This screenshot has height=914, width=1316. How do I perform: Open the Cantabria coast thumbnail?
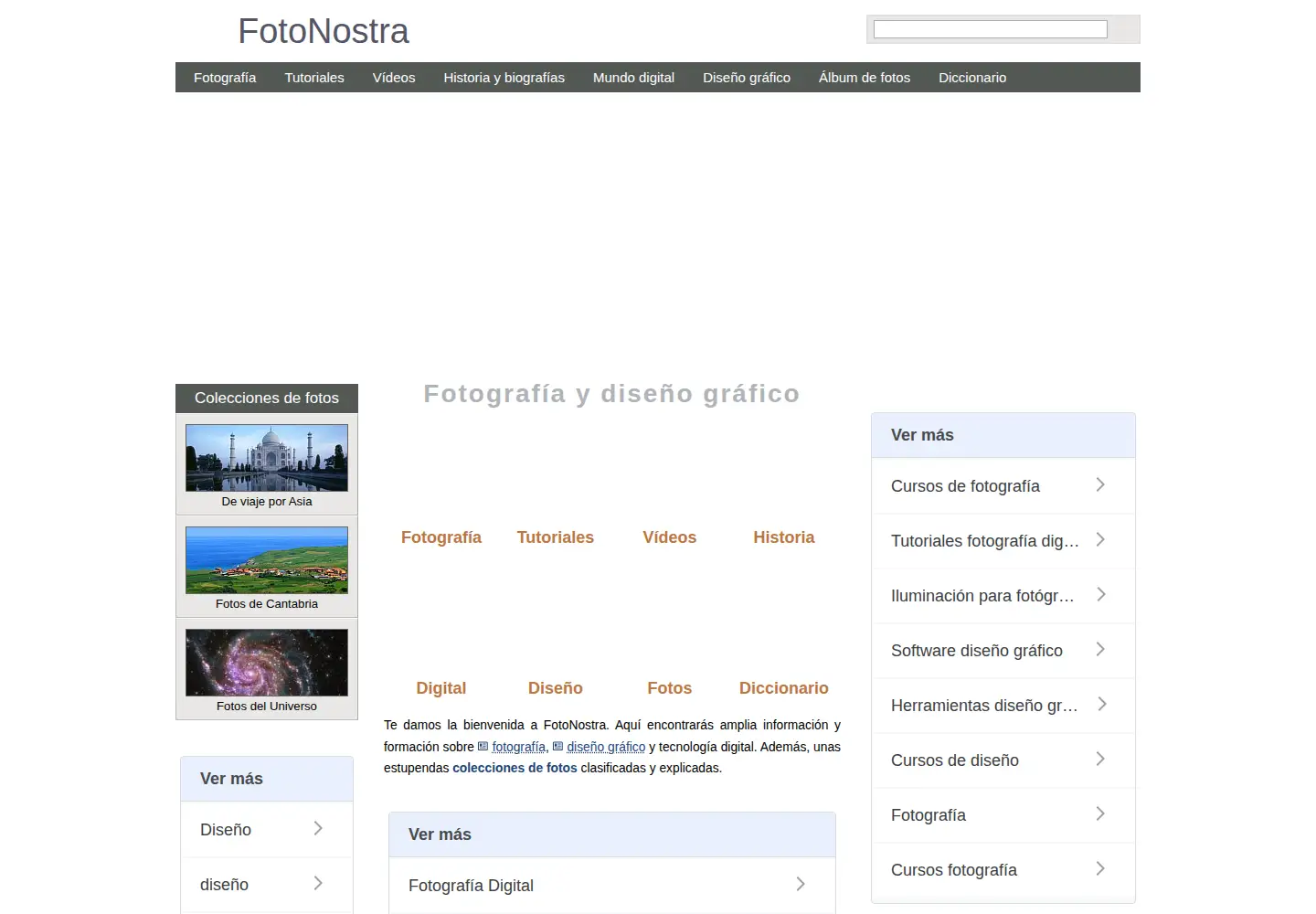[267, 560]
